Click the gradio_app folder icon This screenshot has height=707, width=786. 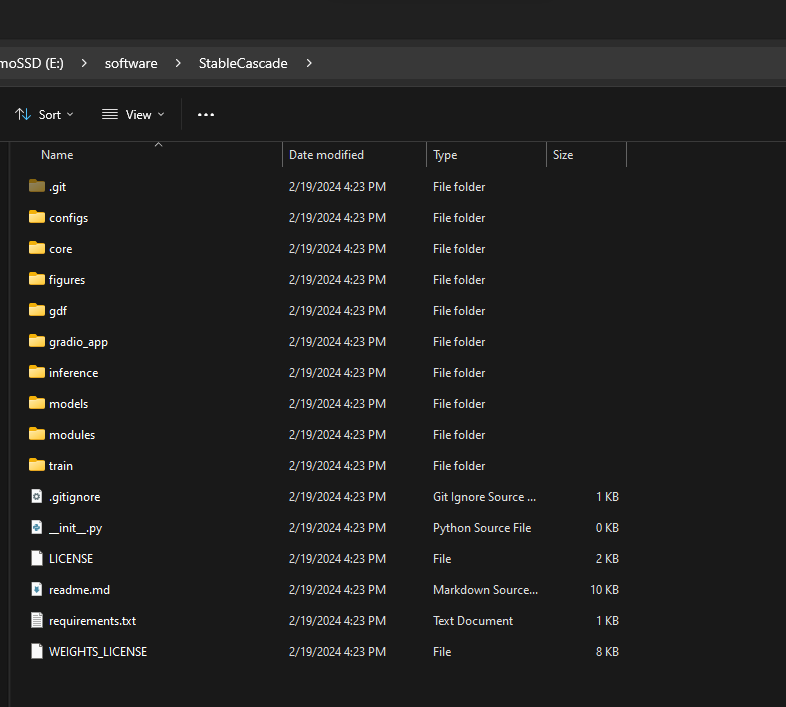[37, 341]
